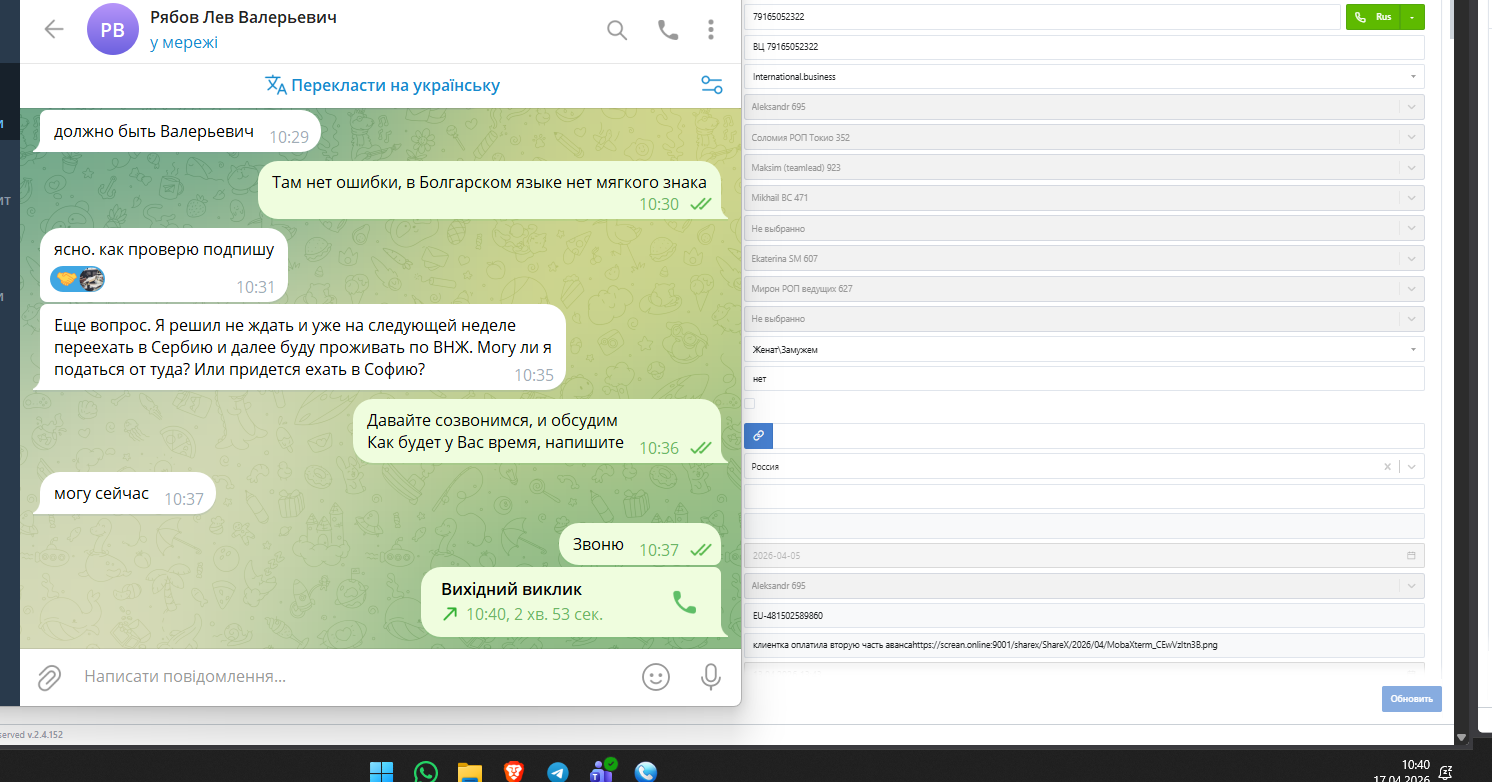Tick the empty checkbox below the 'нет' field

[x=750, y=404]
